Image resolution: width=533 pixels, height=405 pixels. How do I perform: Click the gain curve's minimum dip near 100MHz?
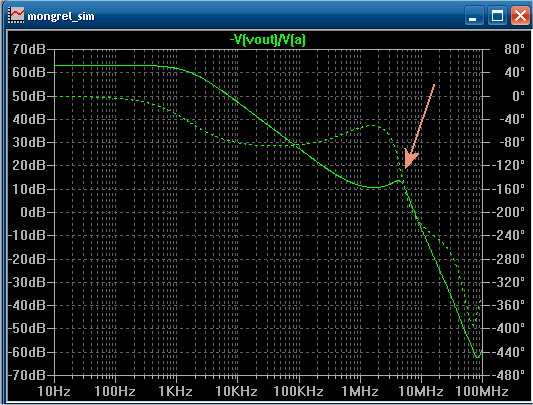point(477,357)
